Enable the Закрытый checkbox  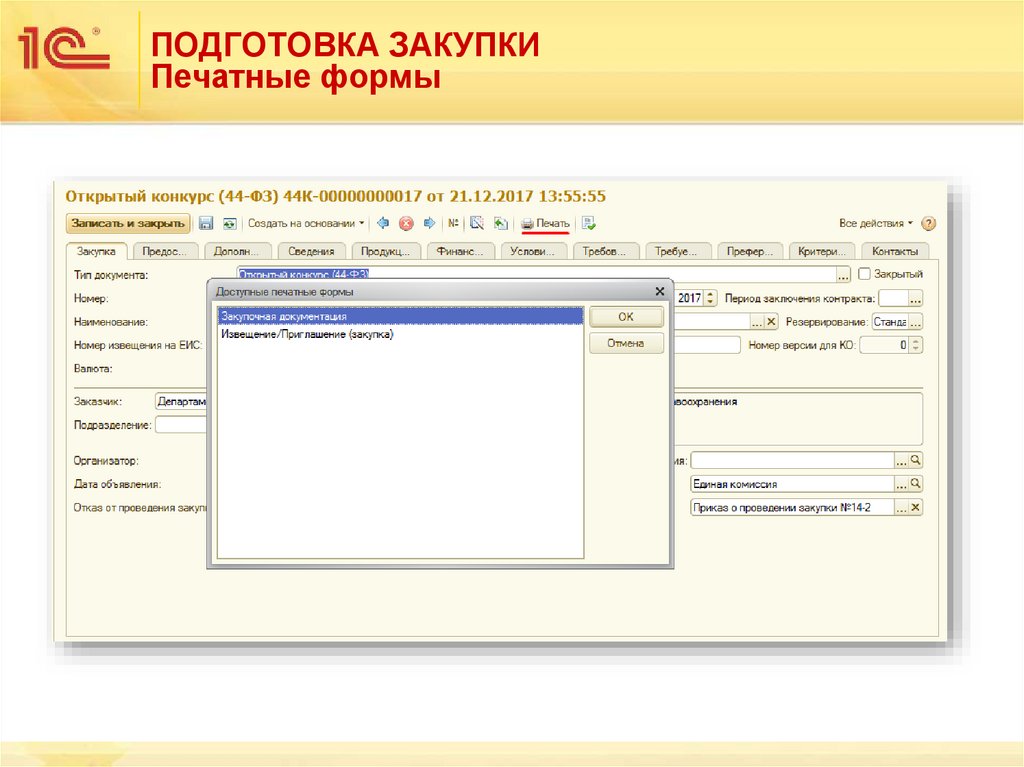pyautogui.click(x=864, y=274)
